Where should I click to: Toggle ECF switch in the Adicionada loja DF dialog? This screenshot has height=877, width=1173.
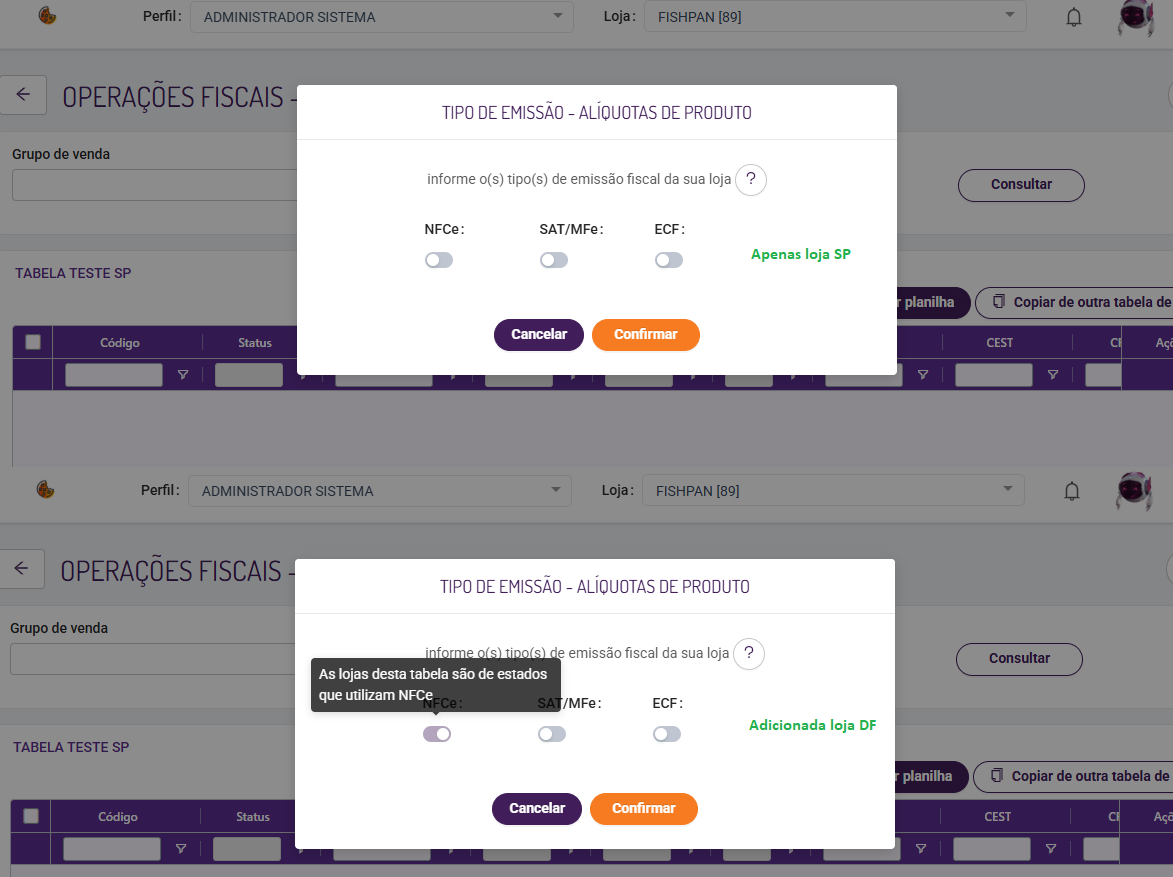point(667,734)
